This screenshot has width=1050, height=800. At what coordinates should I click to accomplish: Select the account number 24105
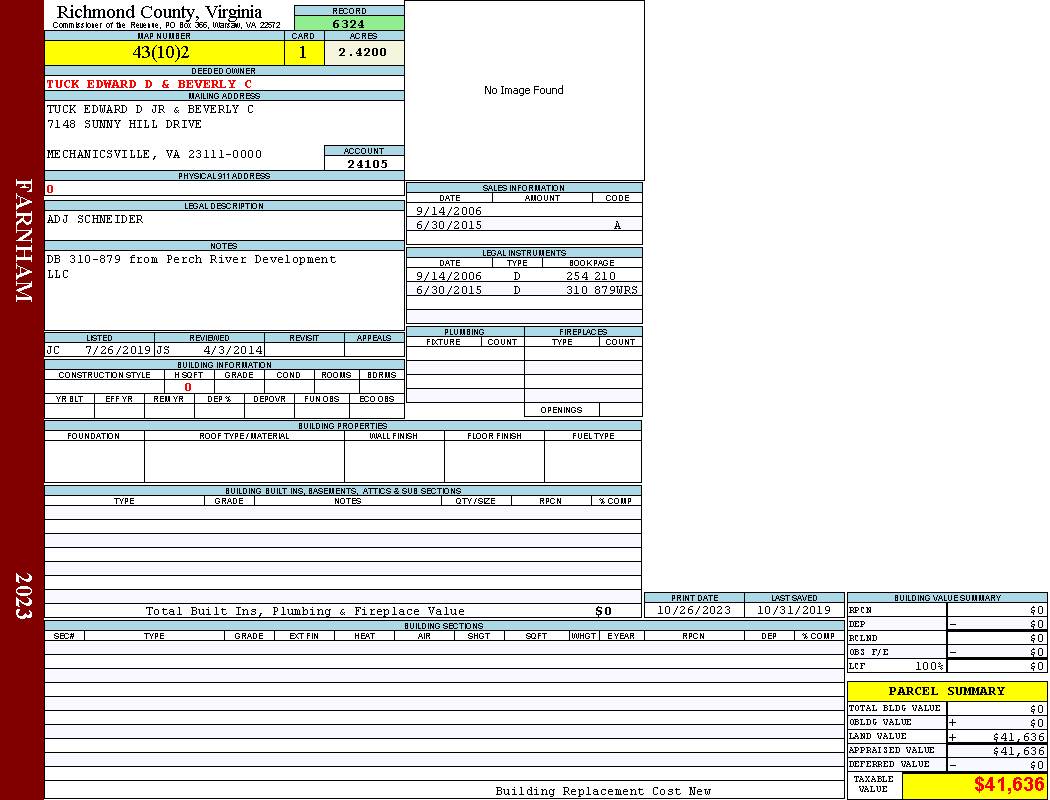tap(367, 164)
